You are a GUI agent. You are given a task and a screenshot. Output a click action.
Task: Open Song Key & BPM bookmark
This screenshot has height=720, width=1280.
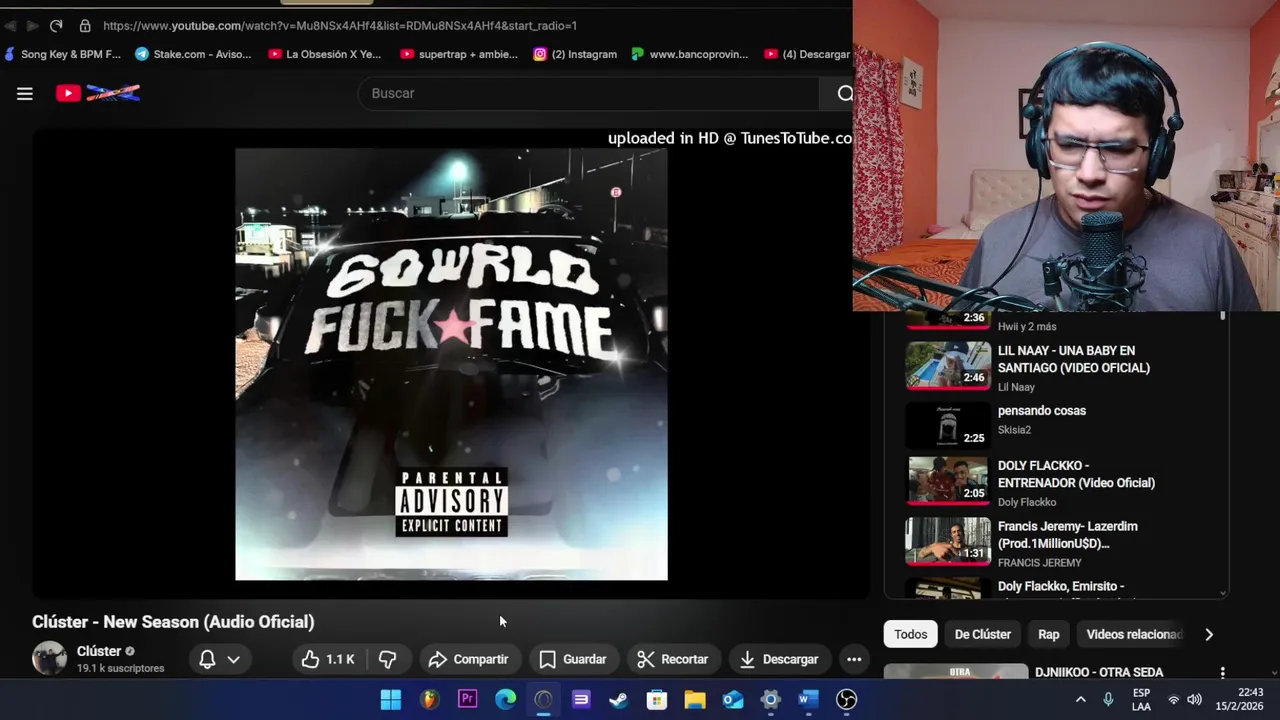(x=62, y=54)
